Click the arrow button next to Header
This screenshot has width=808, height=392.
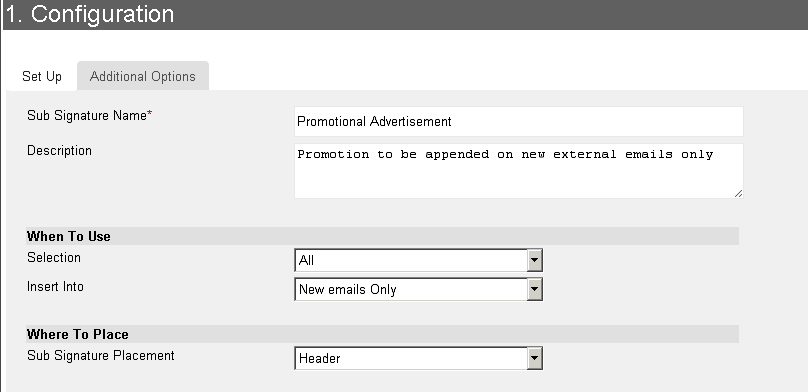[x=534, y=358]
